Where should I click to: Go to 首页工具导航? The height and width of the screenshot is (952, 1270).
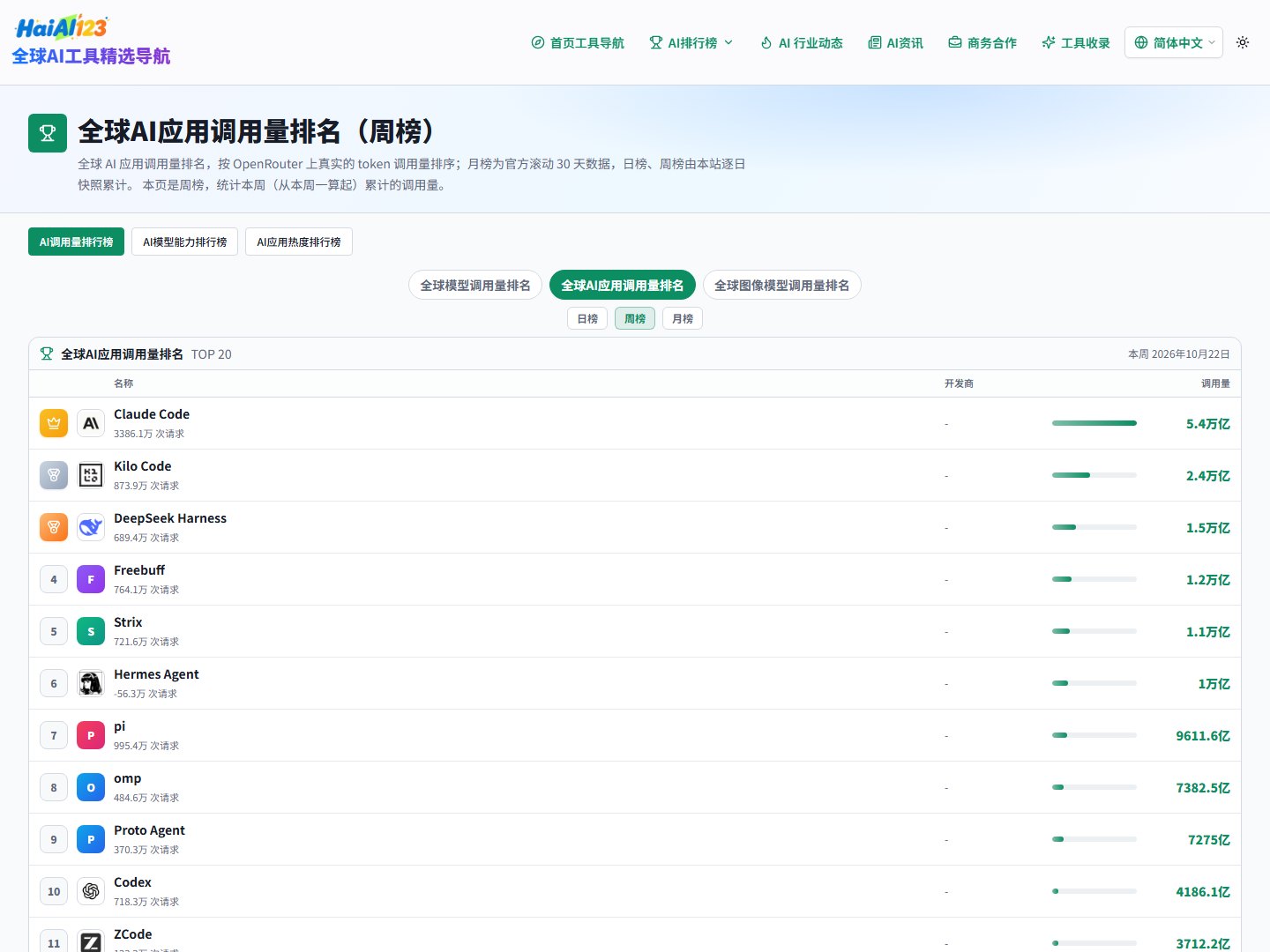pos(578,42)
